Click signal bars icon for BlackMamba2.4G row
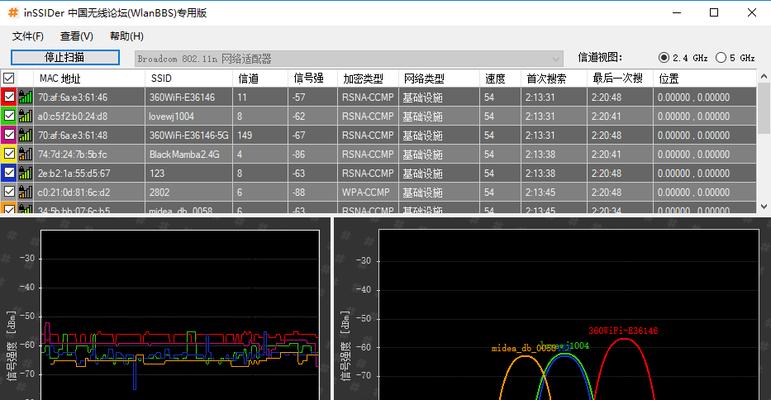 26,154
